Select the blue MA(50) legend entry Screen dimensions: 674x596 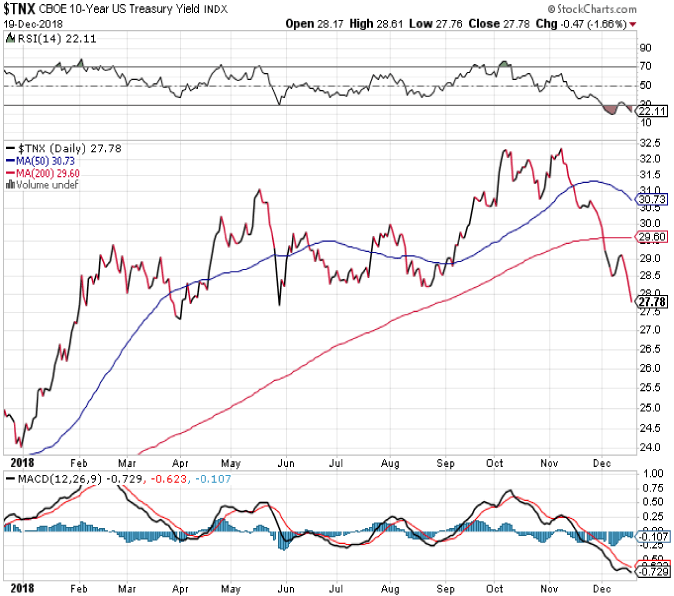[x=39, y=159]
